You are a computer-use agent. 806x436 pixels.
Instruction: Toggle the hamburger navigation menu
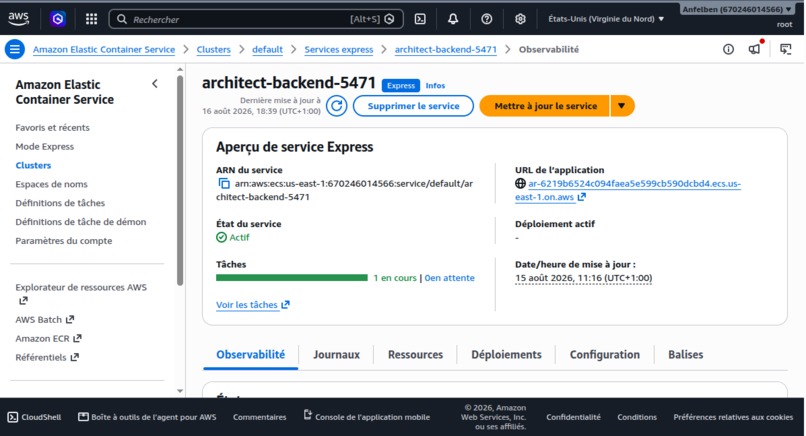pyautogui.click(x=14, y=49)
